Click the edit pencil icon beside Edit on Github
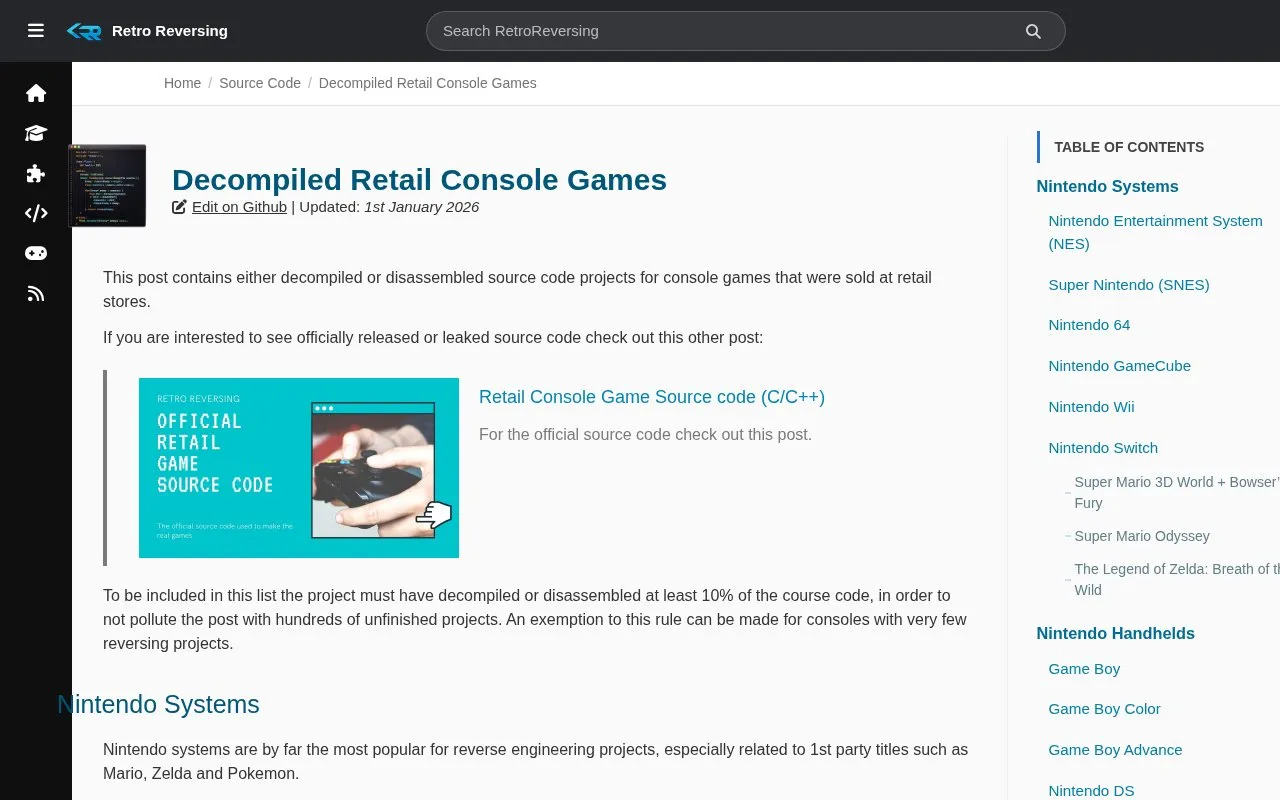1280x800 pixels. [179, 207]
